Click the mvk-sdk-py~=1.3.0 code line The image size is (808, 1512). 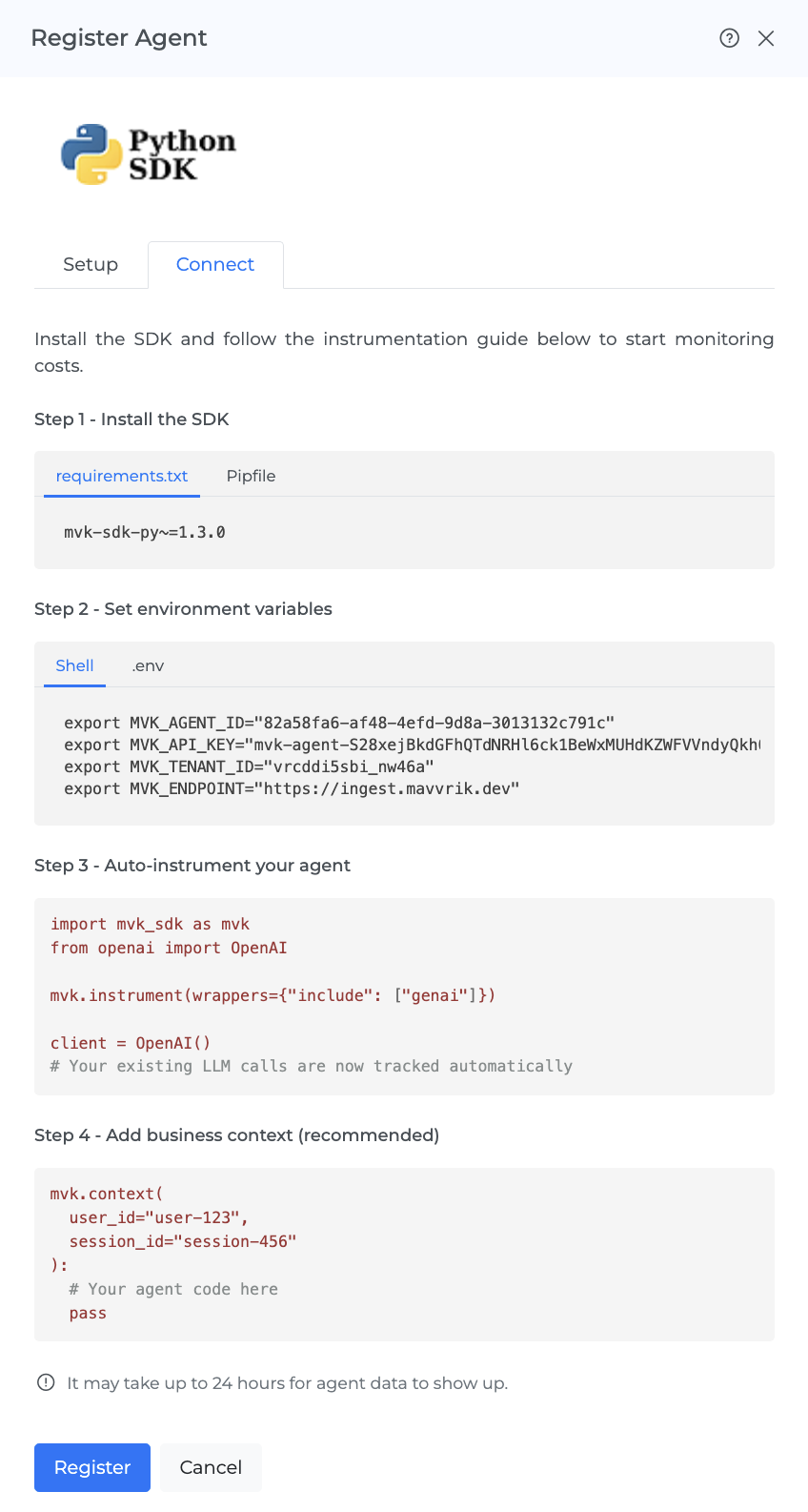click(x=145, y=532)
